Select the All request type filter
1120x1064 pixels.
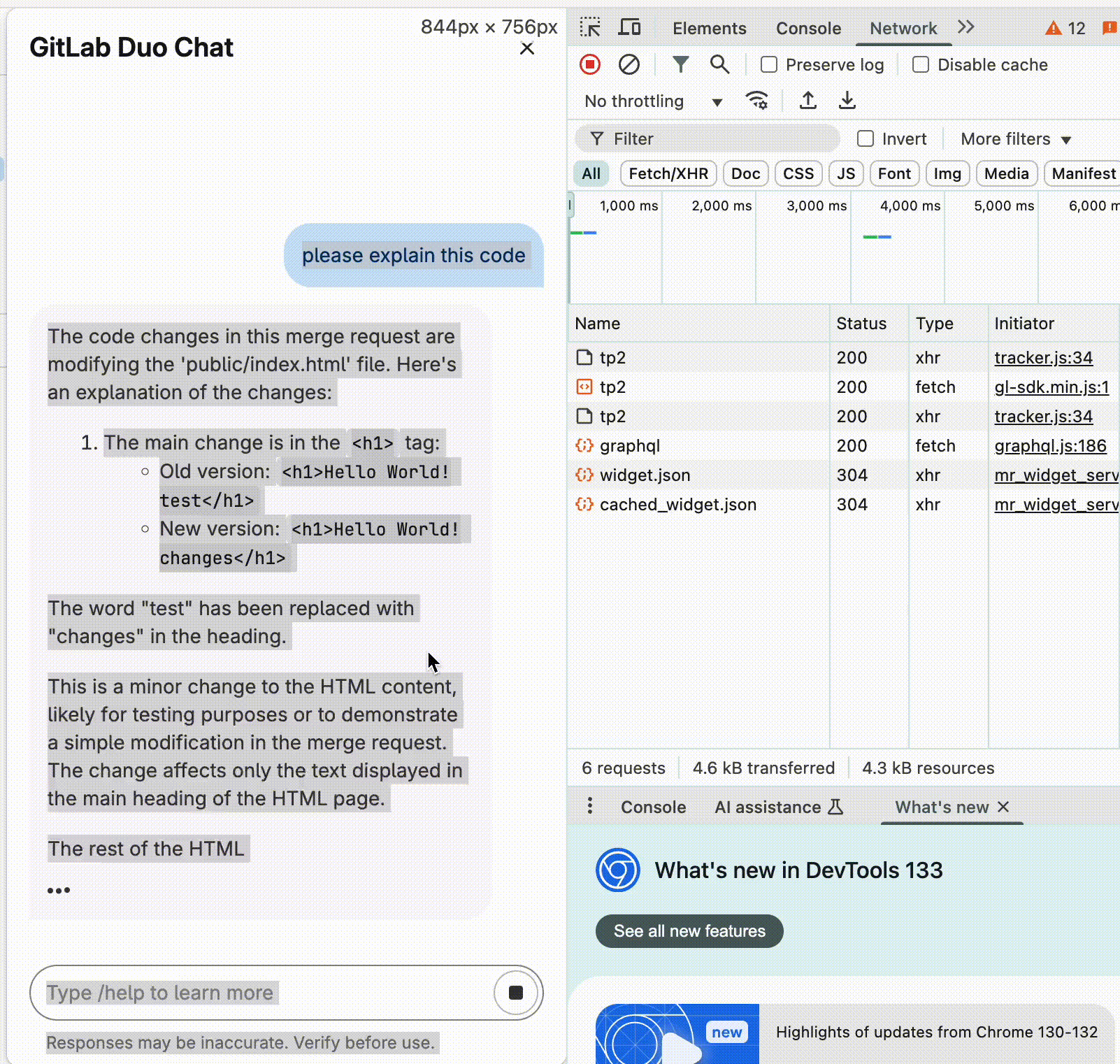click(x=591, y=173)
